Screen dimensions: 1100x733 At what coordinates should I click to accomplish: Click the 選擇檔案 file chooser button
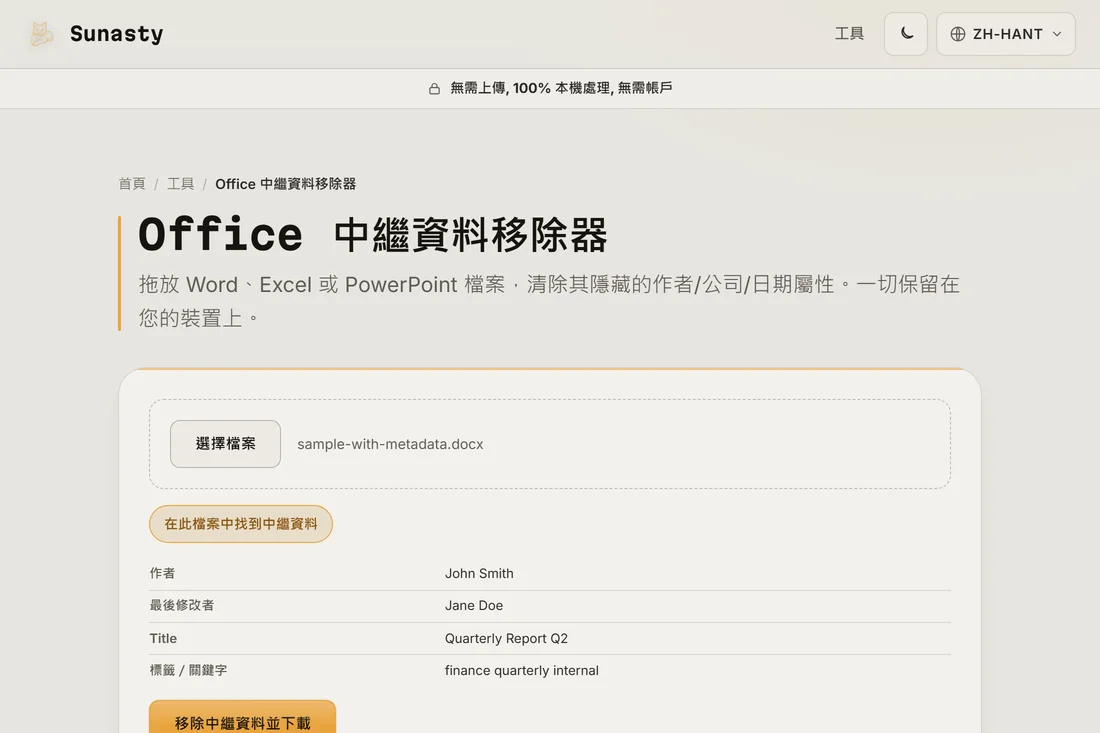coord(225,444)
